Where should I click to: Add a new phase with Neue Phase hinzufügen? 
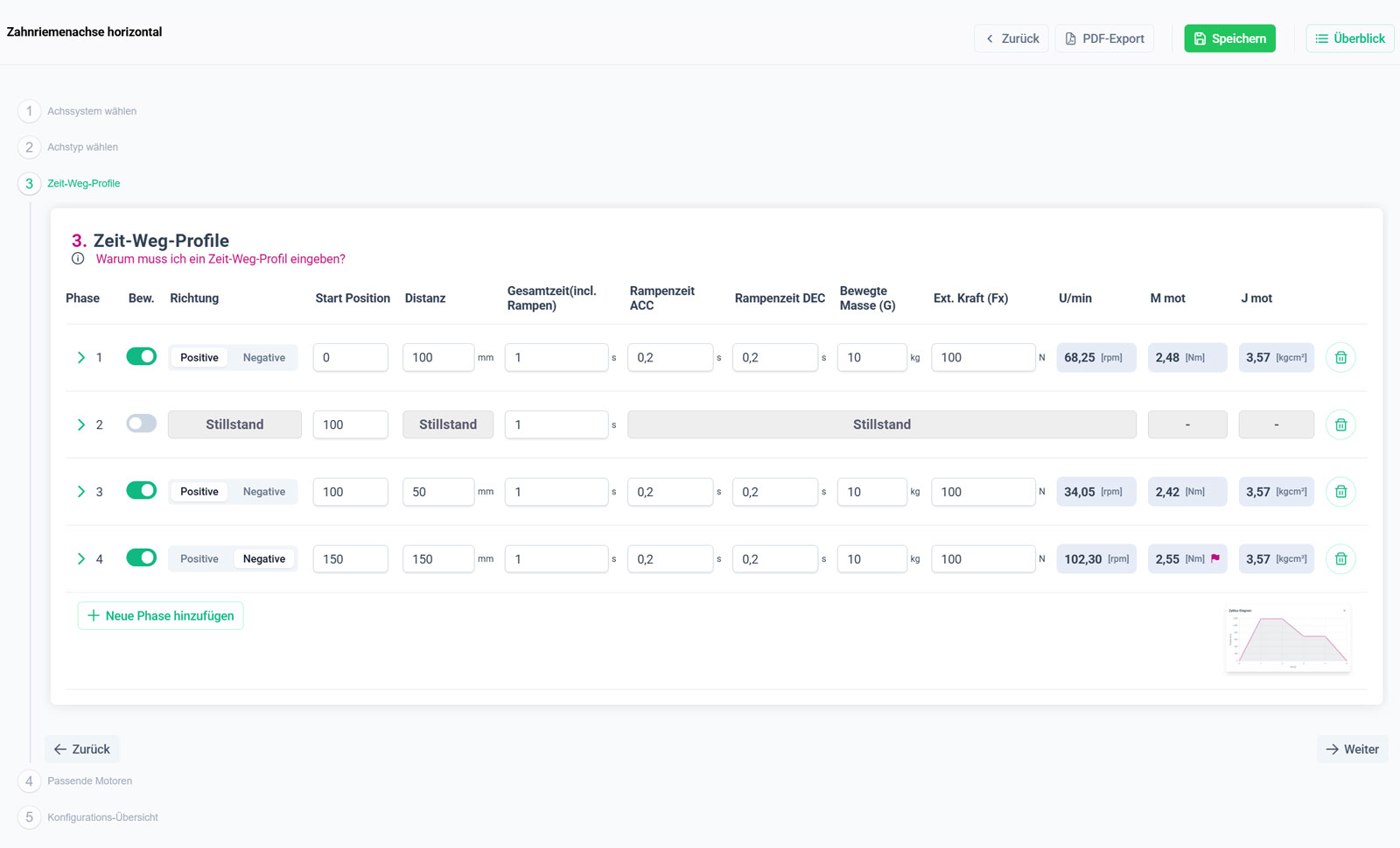tap(160, 615)
